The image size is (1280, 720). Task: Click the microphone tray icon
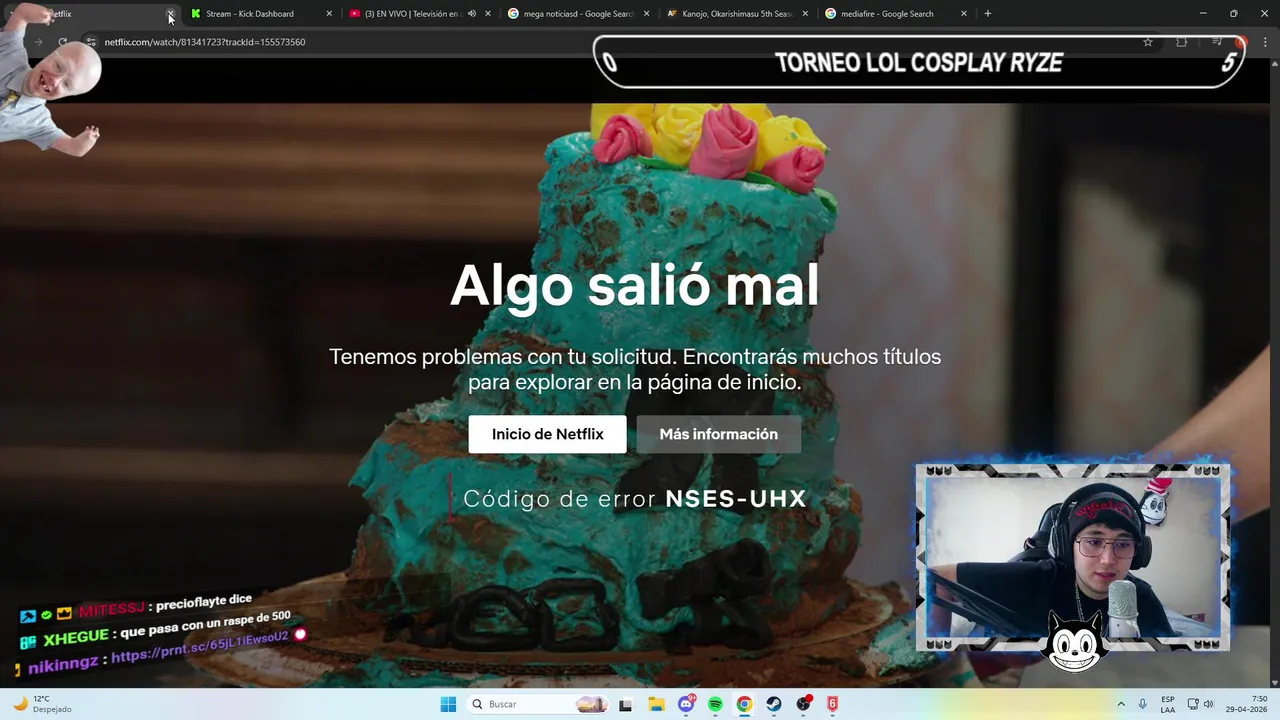tap(1142, 704)
